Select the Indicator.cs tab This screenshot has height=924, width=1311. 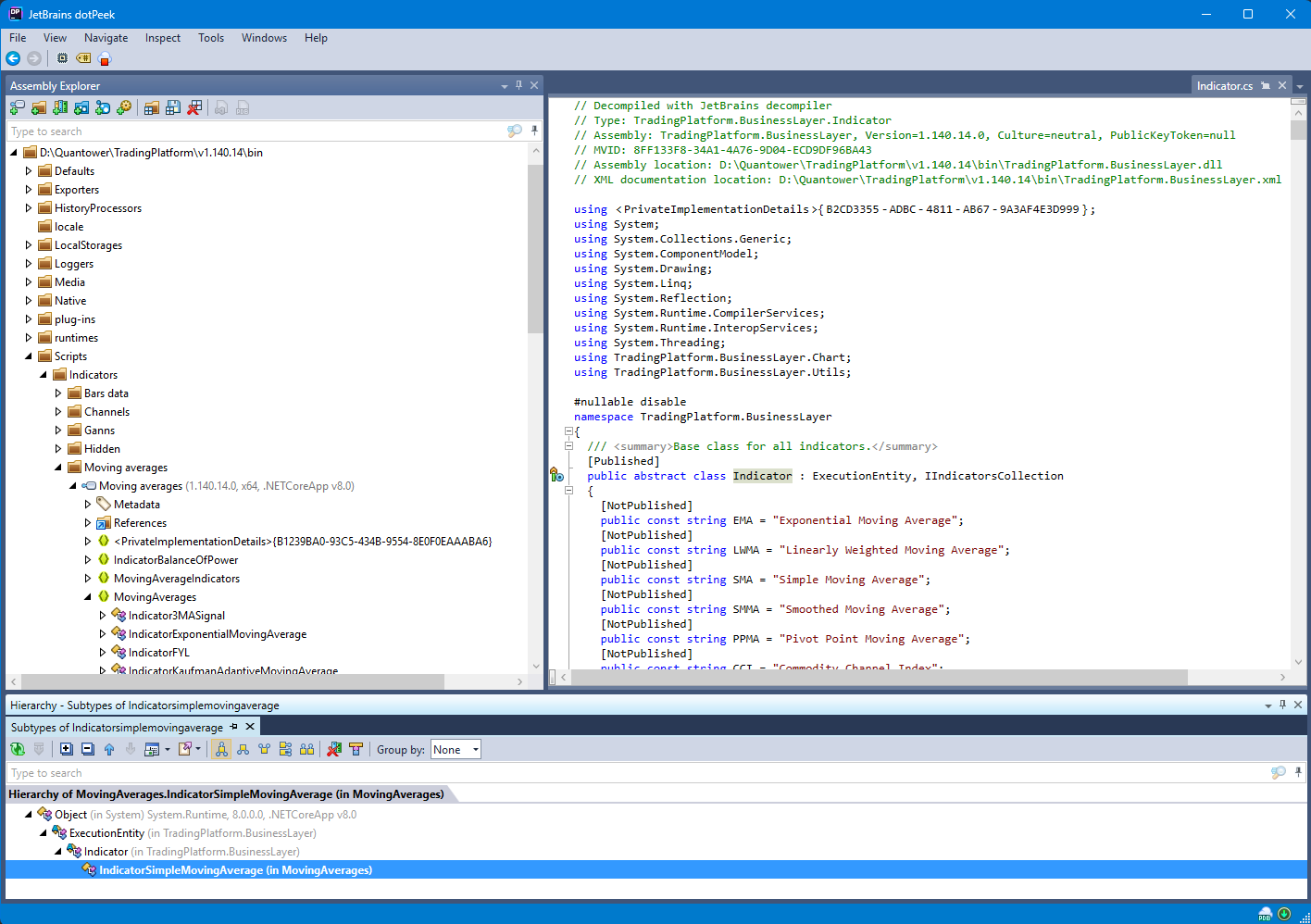click(1224, 86)
